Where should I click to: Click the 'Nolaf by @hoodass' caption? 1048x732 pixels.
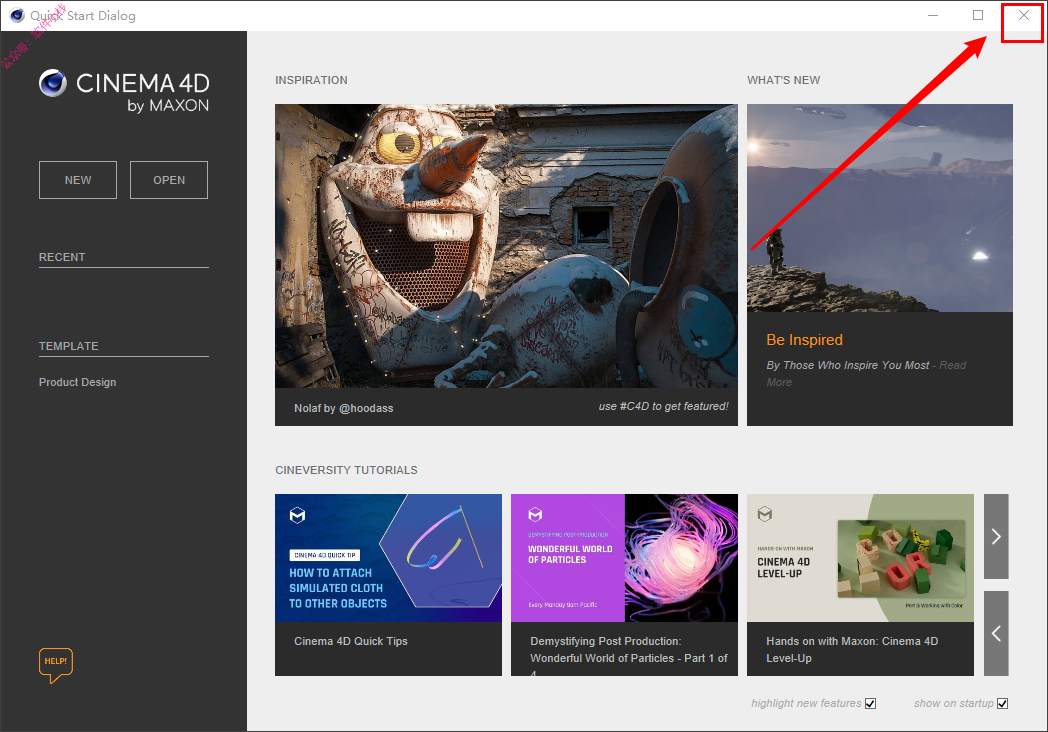coord(344,408)
